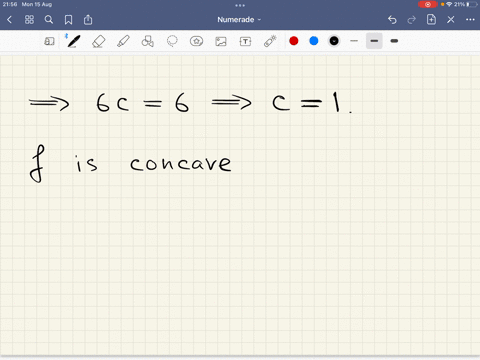Tap the red screen recording indicator

click(x=428, y=4)
